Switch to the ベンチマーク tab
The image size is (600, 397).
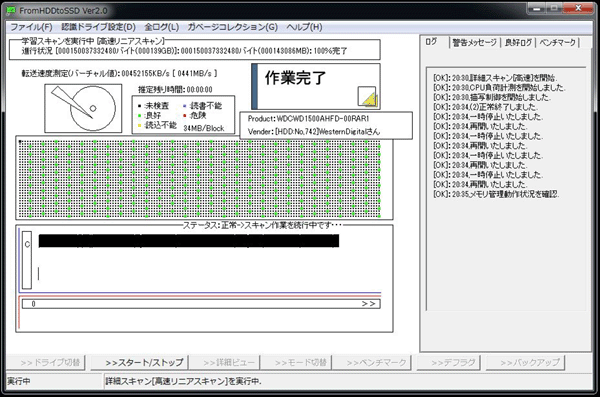(x=558, y=42)
